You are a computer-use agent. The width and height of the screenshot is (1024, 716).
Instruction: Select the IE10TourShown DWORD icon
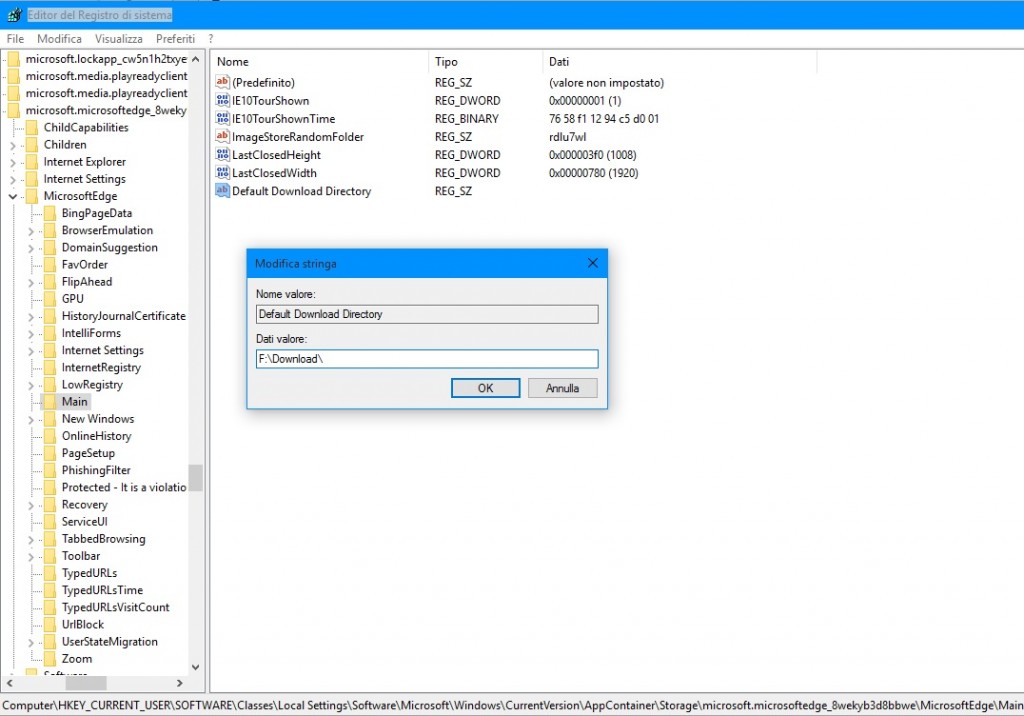point(223,101)
